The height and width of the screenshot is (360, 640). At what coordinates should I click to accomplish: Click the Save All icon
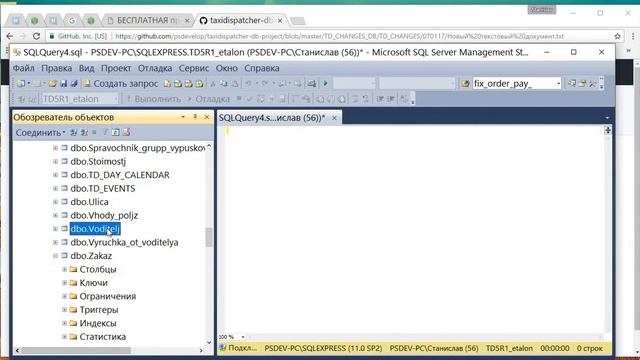pos(74,84)
